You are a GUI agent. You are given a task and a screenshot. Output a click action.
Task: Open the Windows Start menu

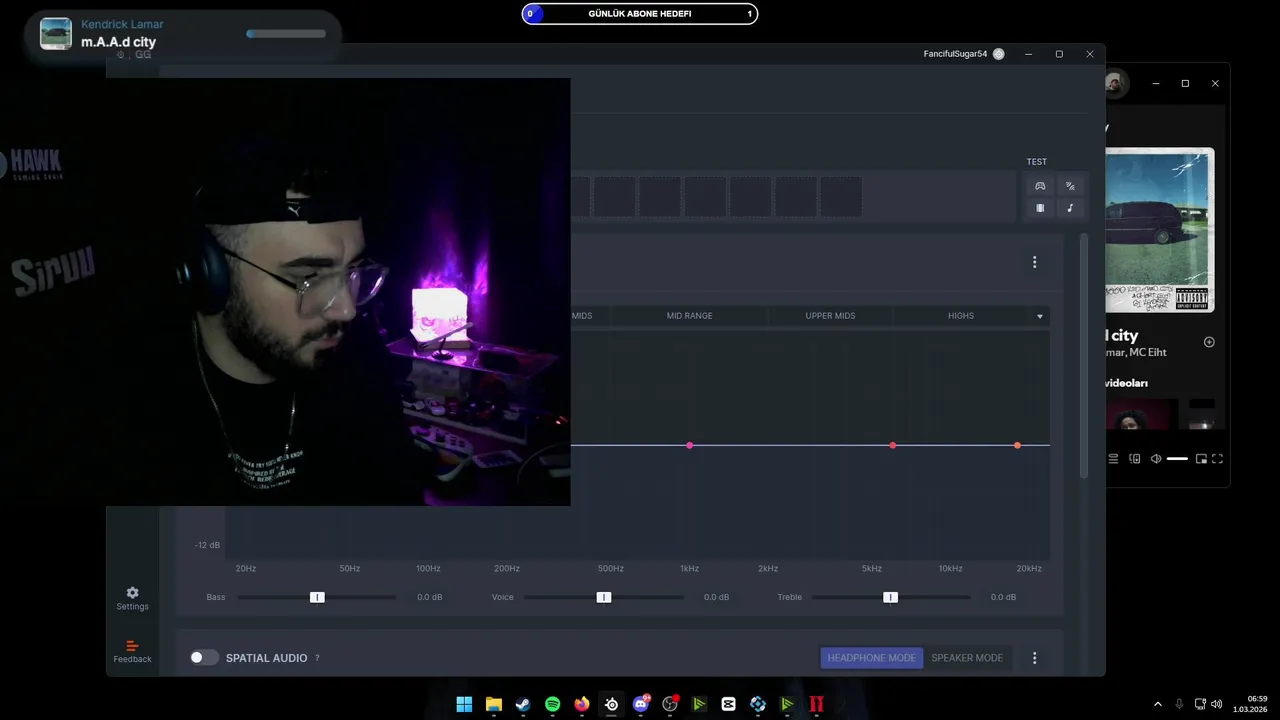click(464, 704)
